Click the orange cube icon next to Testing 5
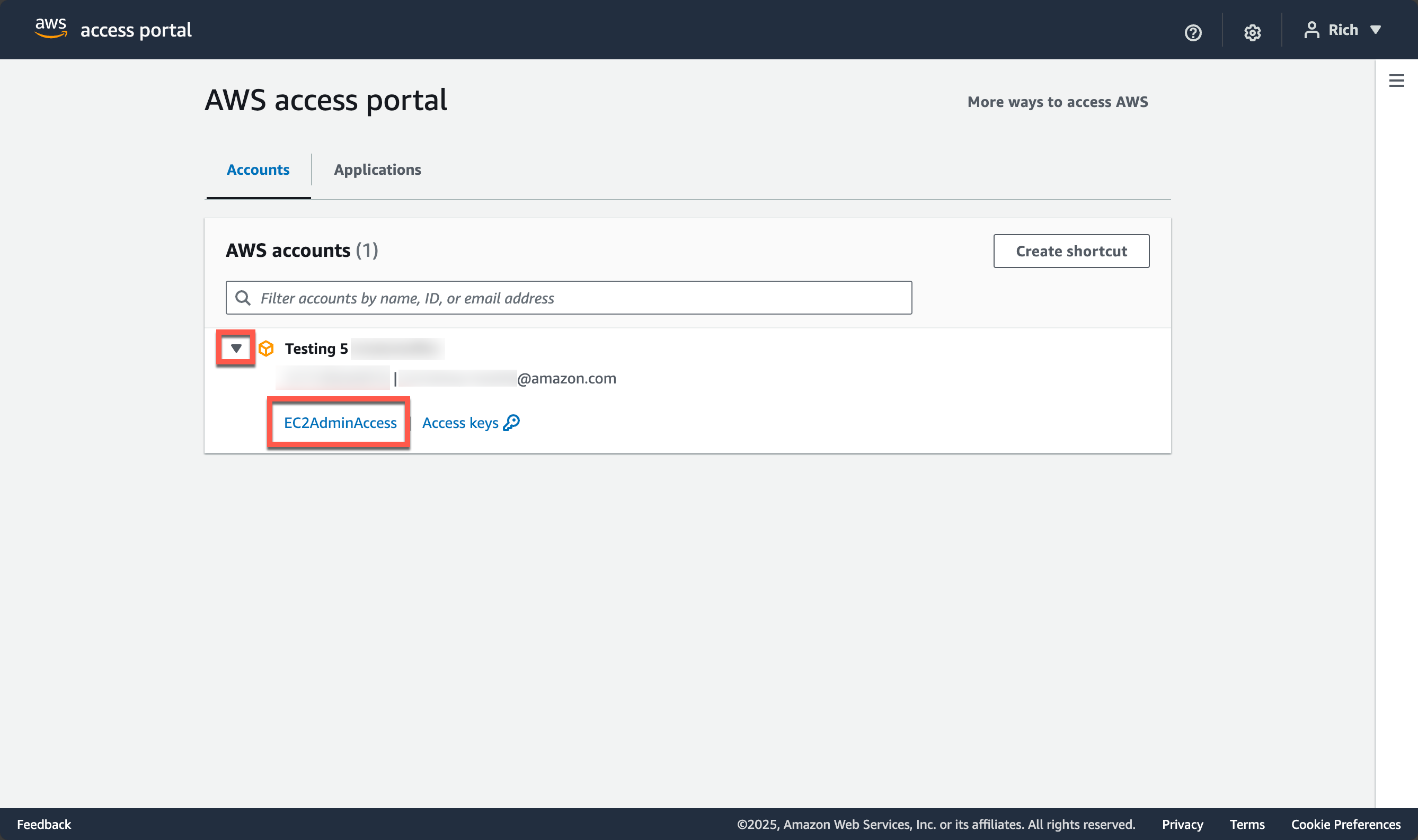 point(265,348)
